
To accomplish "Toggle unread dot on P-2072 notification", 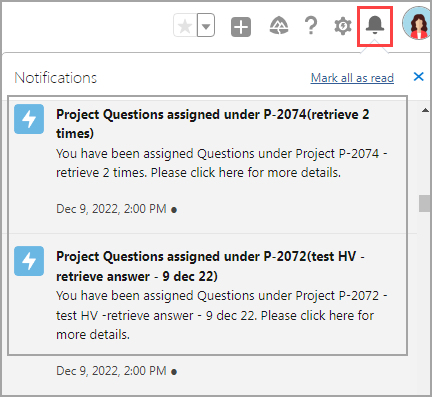I will tap(174, 372).
